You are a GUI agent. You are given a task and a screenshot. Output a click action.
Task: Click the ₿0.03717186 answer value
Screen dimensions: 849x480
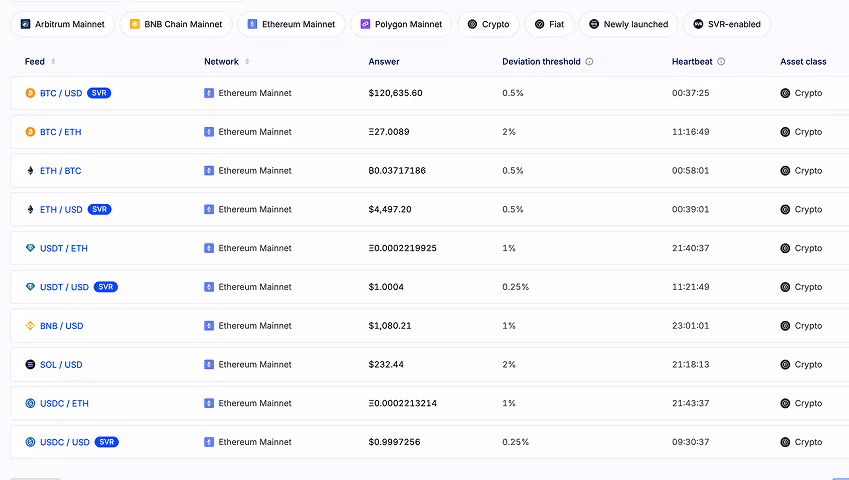397,171
